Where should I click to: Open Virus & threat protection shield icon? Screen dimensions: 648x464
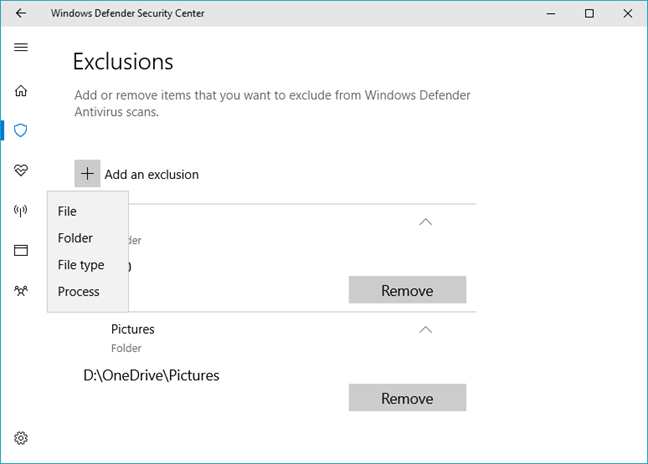(x=21, y=130)
